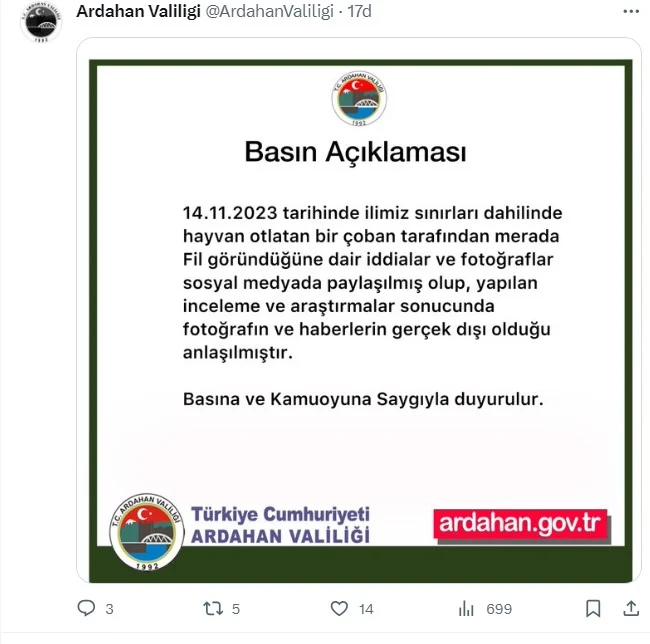Click the red ardahan.gov.tr banner in image
650x644 pixels.
tap(521, 525)
